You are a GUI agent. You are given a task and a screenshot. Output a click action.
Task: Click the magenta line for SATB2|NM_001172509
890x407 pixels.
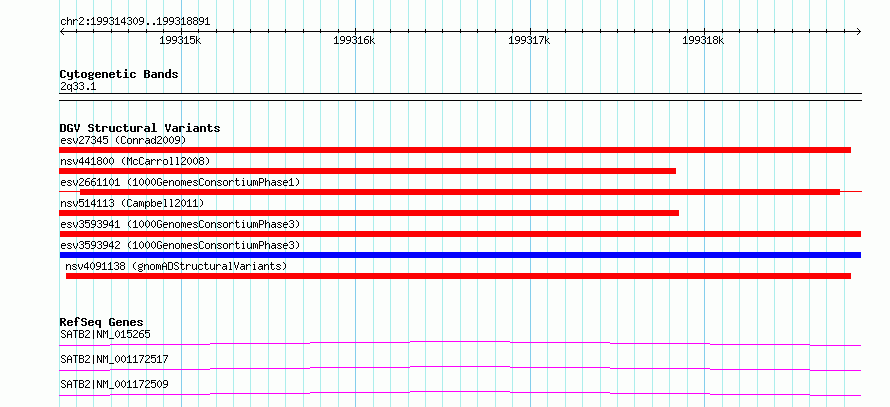pyautogui.click(x=460, y=393)
